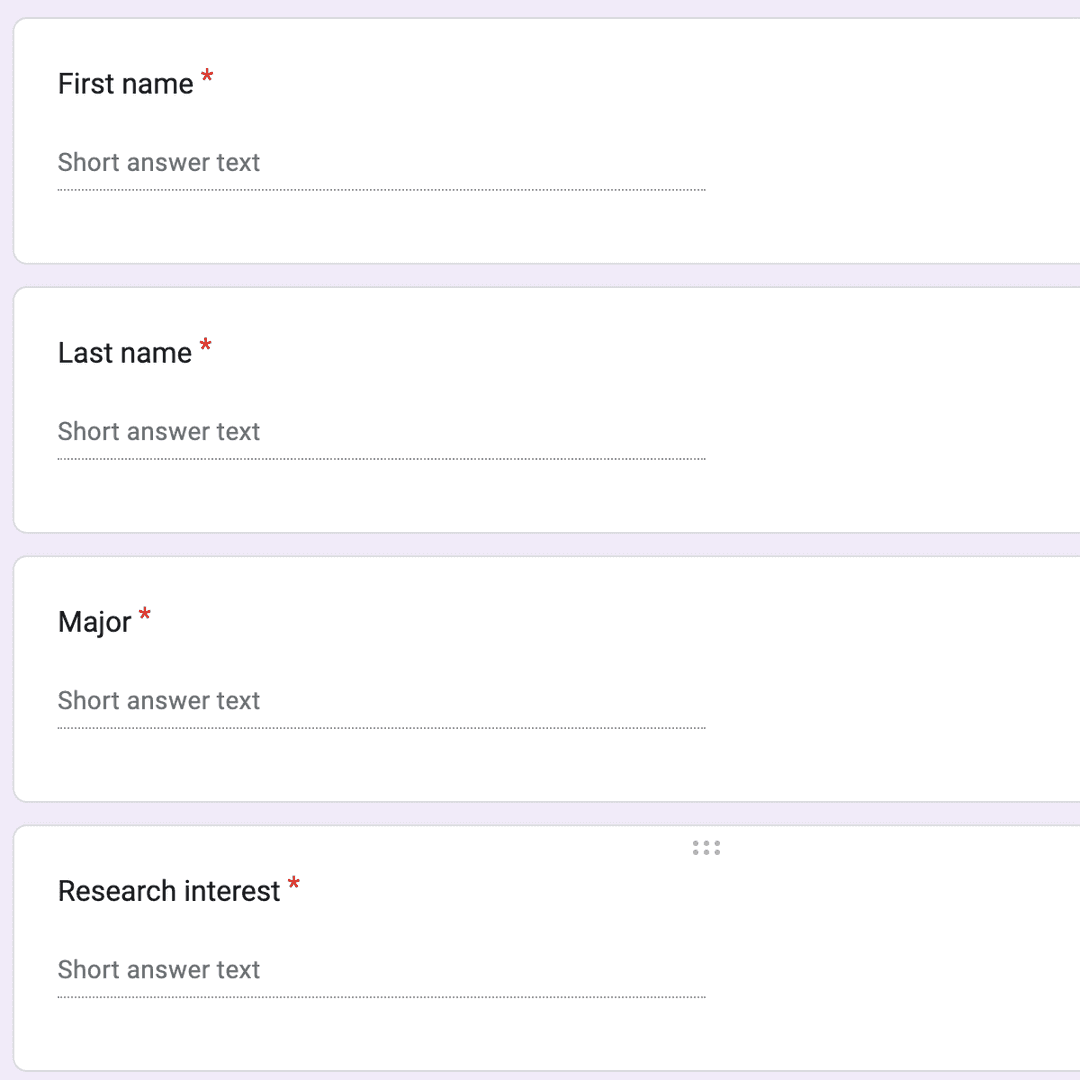This screenshot has width=1080, height=1080.
Task: Select the Last name short answer field
Action: click(380, 432)
